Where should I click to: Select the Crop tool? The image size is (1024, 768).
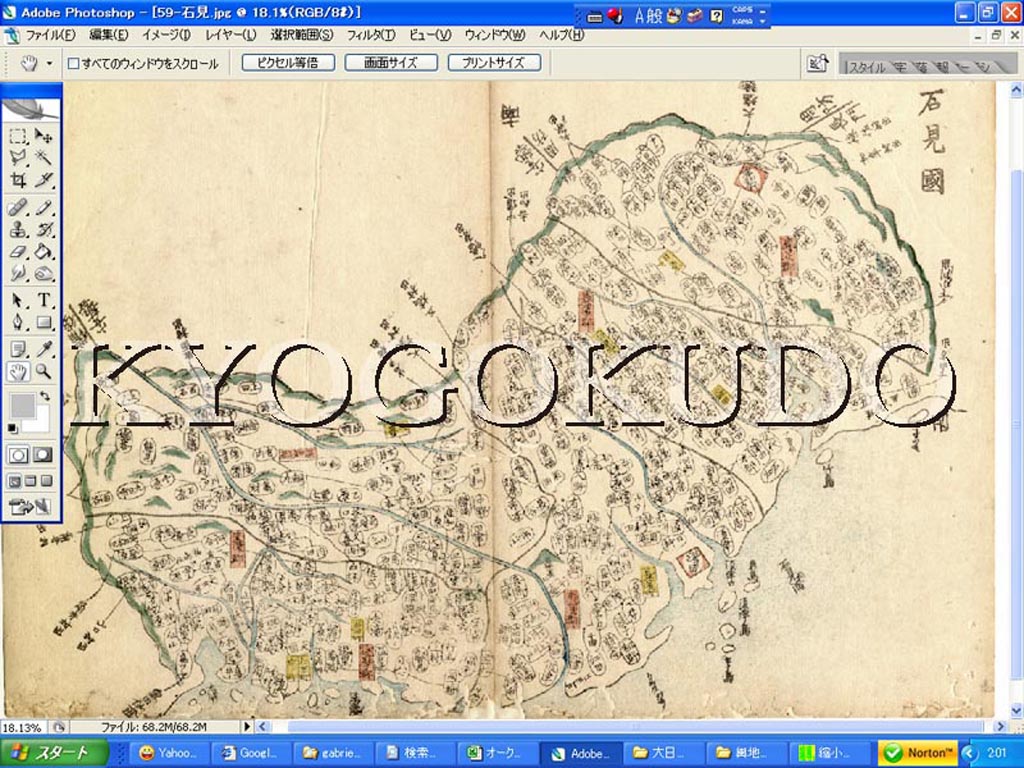(x=18, y=180)
